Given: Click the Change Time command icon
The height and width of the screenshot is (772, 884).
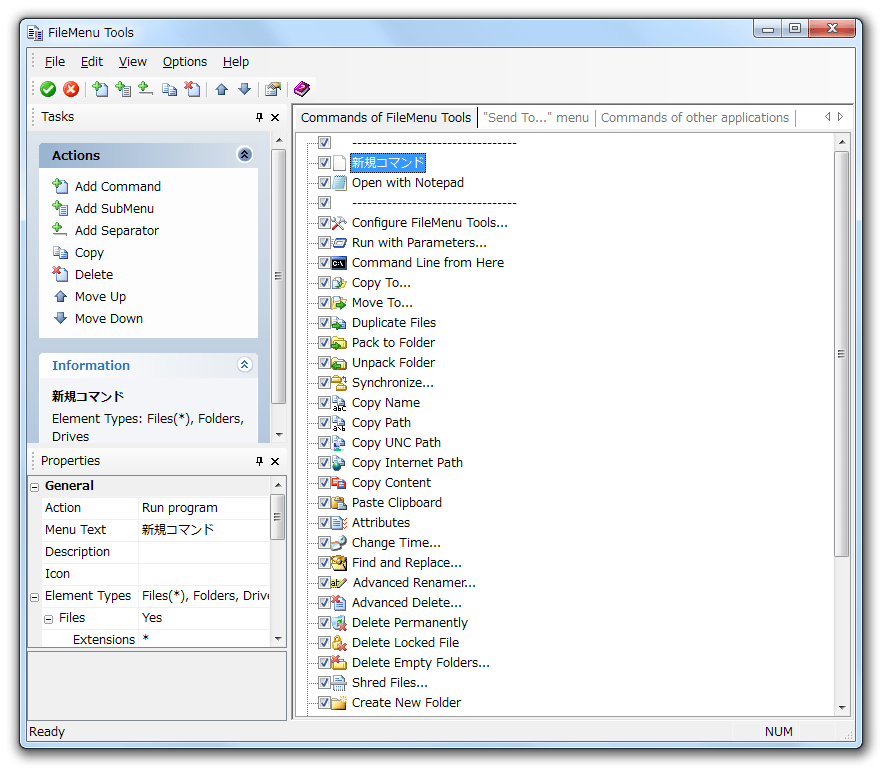Looking at the screenshot, I should pos(339,543).
